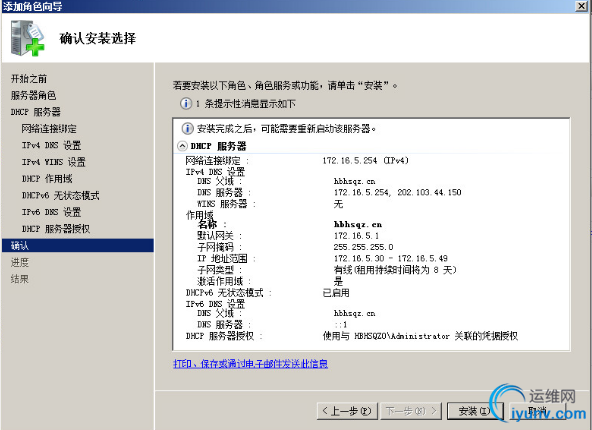Click info icon beside 安装完成之后 restart message
Viewport: 592px width, 430px height.
(187, 128)
